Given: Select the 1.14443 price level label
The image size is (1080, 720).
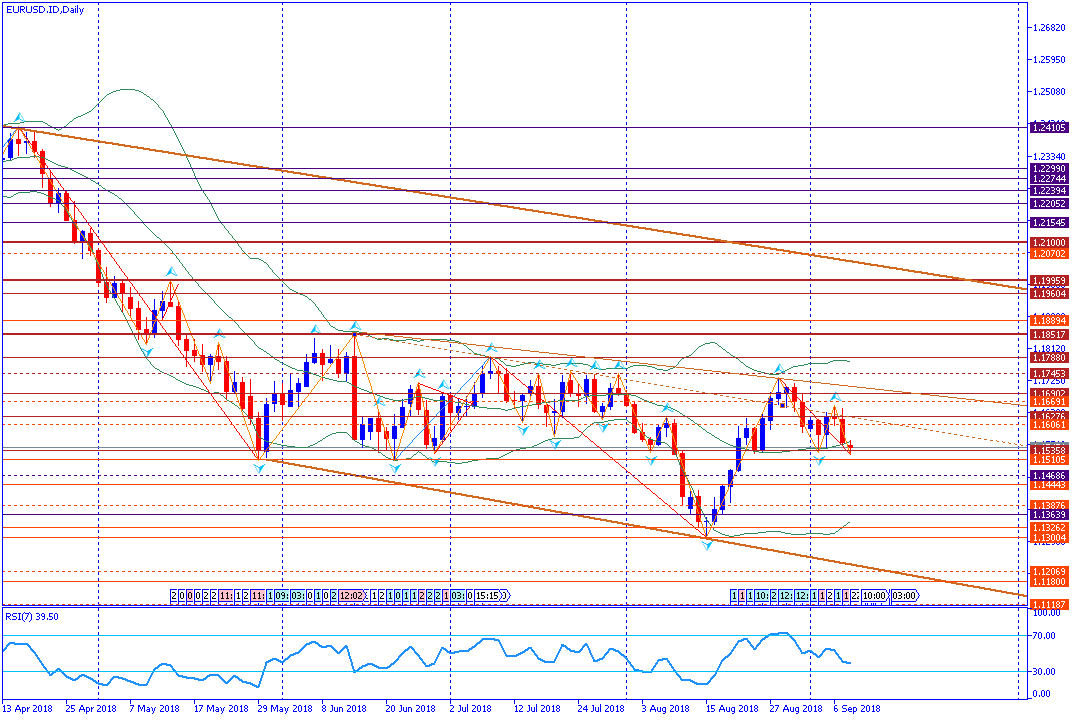Looking at the screenshot, I should click(1049, 485).
